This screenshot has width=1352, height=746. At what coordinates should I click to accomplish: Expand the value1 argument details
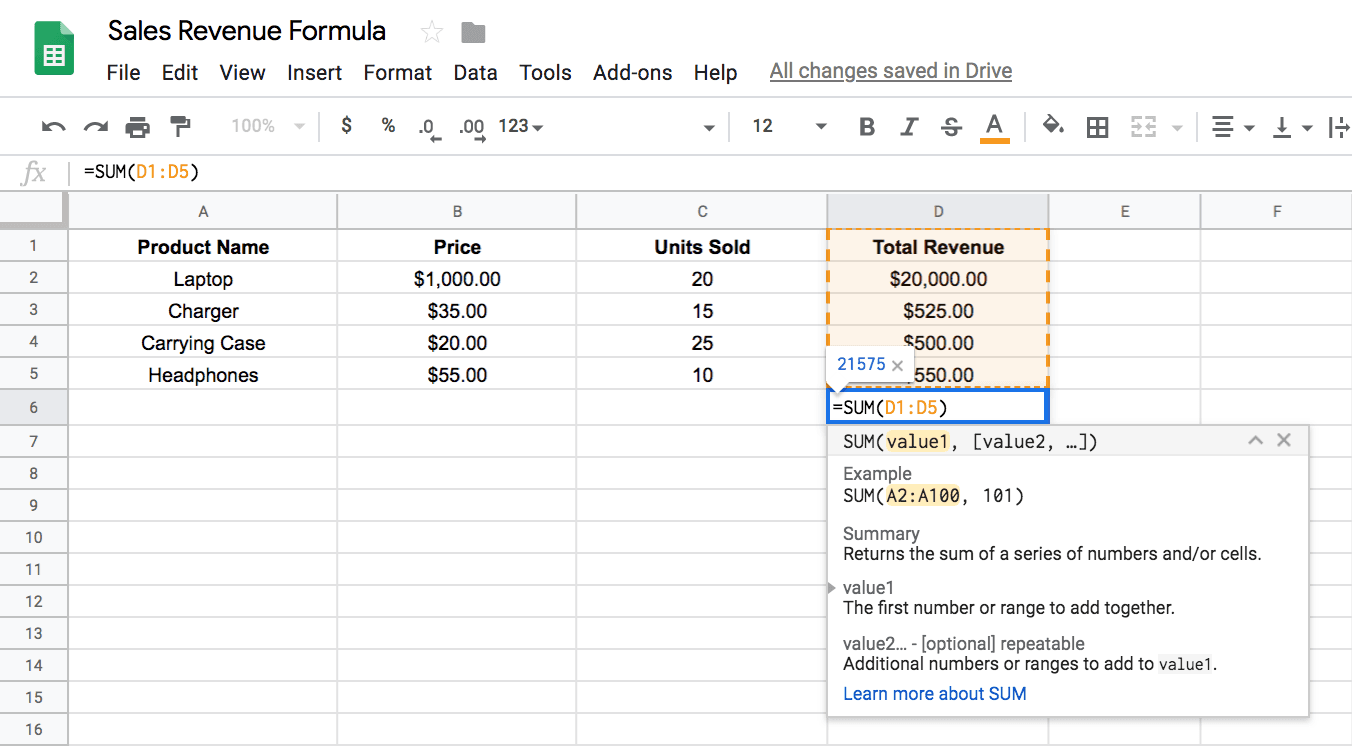click(832, 588)
